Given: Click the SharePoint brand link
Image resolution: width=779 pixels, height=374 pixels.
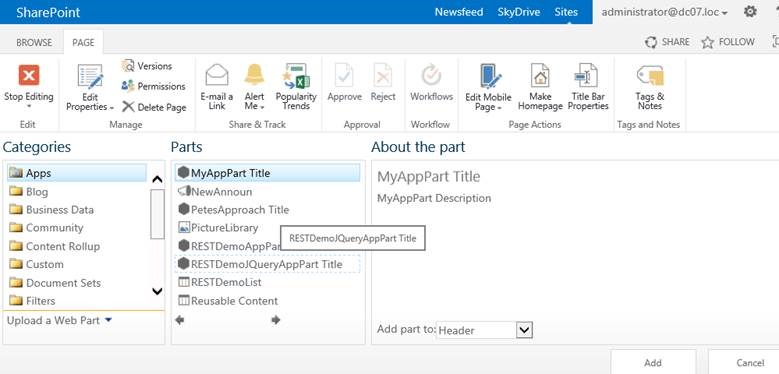Looking at the screenshot, I should coord(48,12).
